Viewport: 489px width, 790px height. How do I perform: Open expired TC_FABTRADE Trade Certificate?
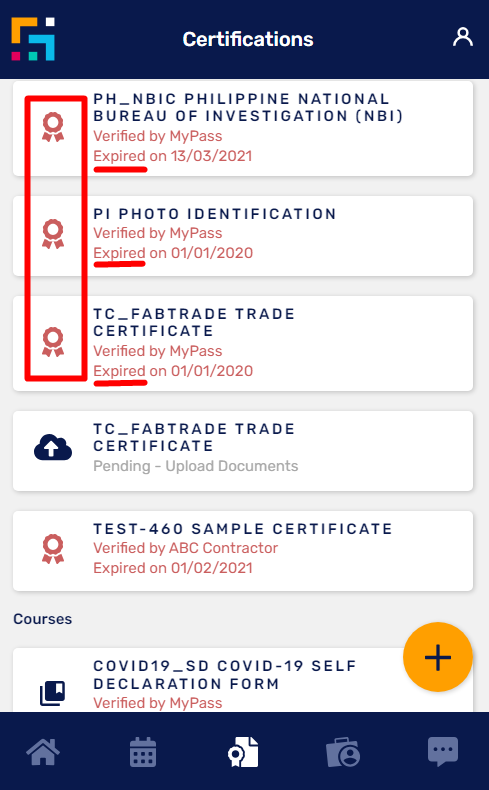[x=243, y=343]
